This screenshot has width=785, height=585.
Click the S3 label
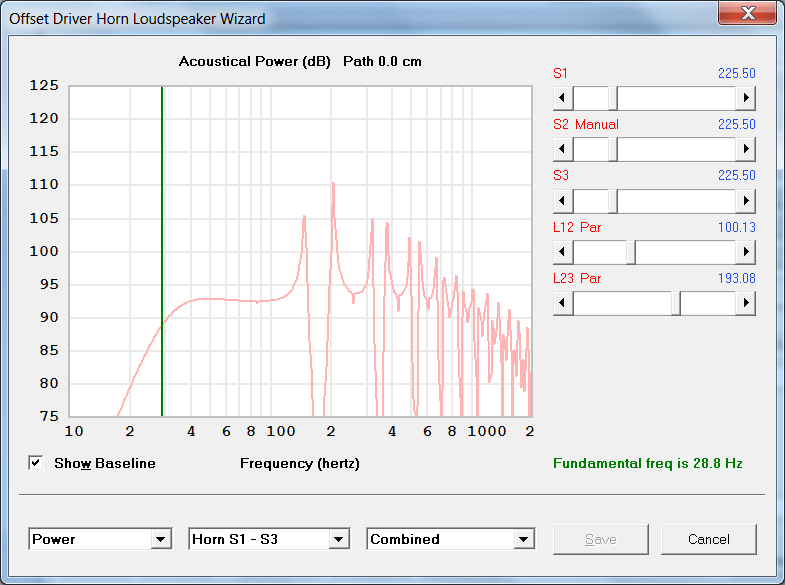[561, 175]
